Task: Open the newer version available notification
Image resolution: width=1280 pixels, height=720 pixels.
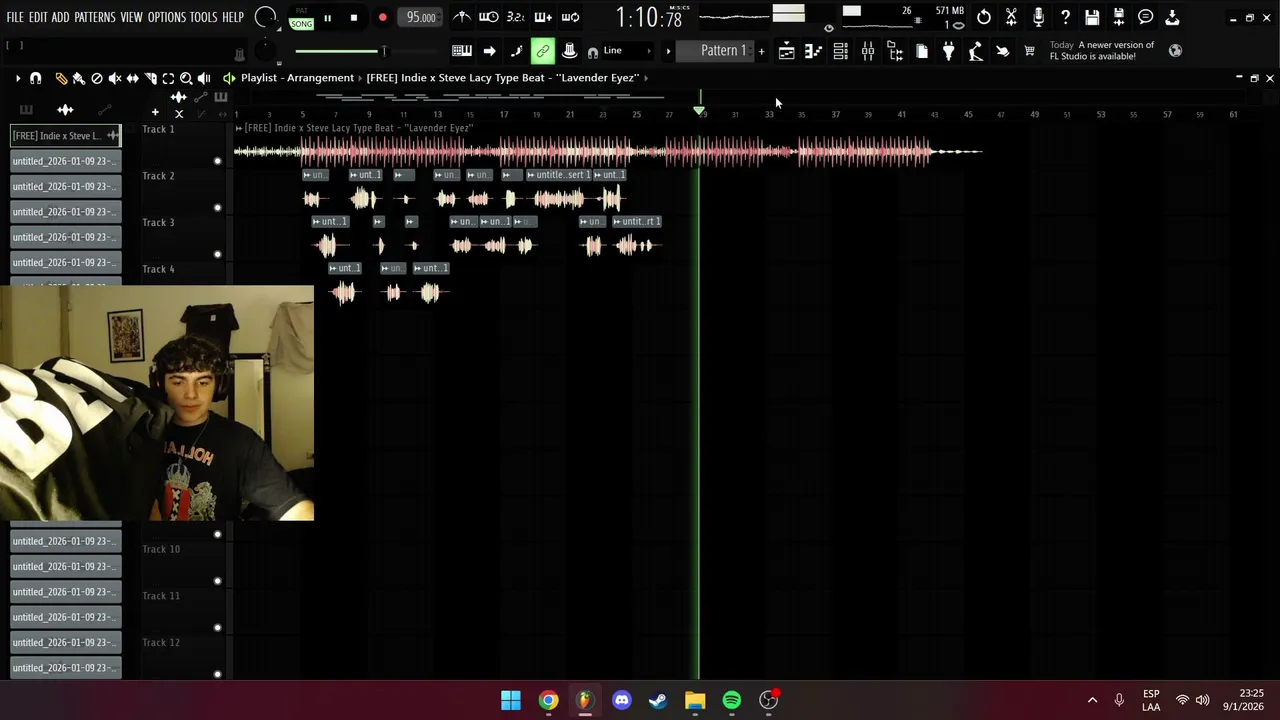Action: [1101, 50]
